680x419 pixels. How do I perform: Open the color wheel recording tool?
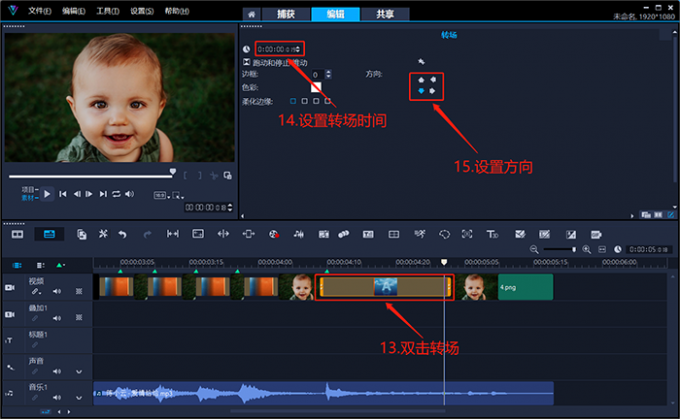(x=274, y=235)
